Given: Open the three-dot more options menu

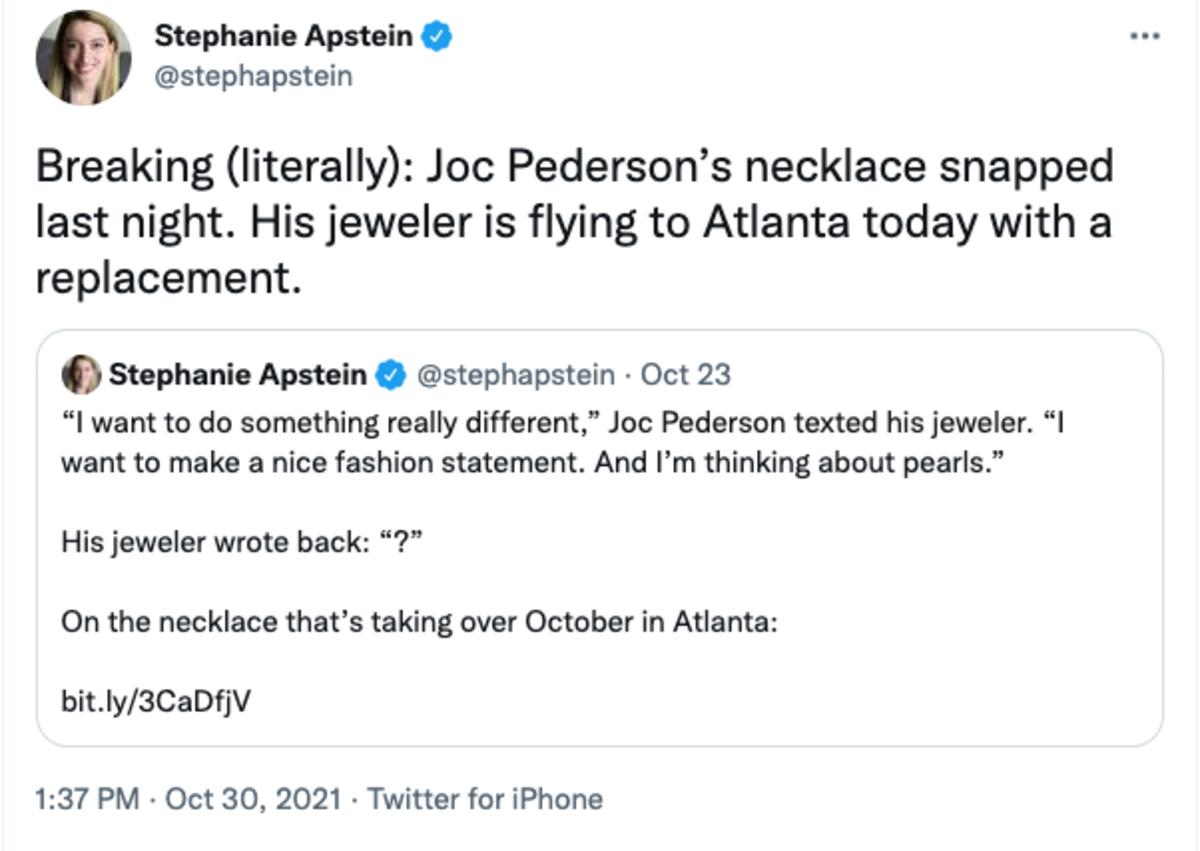Looking at the screenshot, I should tap(1143, 37).
